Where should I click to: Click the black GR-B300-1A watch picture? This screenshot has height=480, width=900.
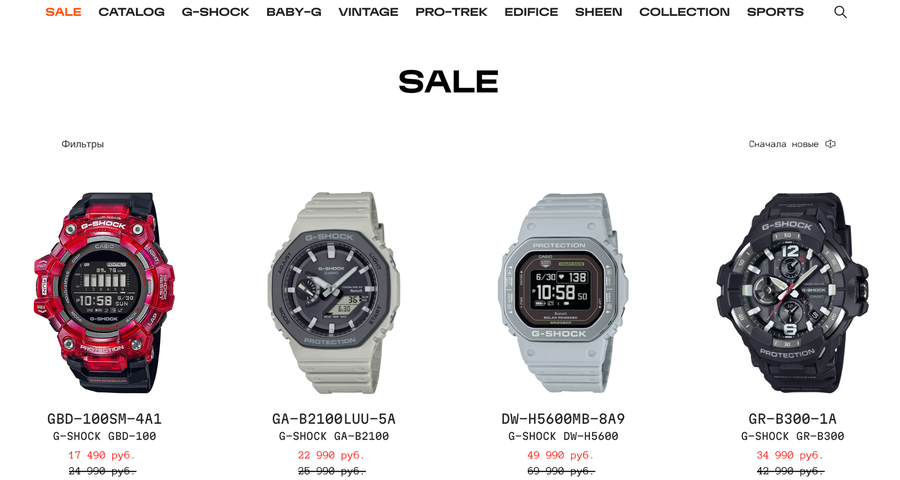(x=792, y=293)
